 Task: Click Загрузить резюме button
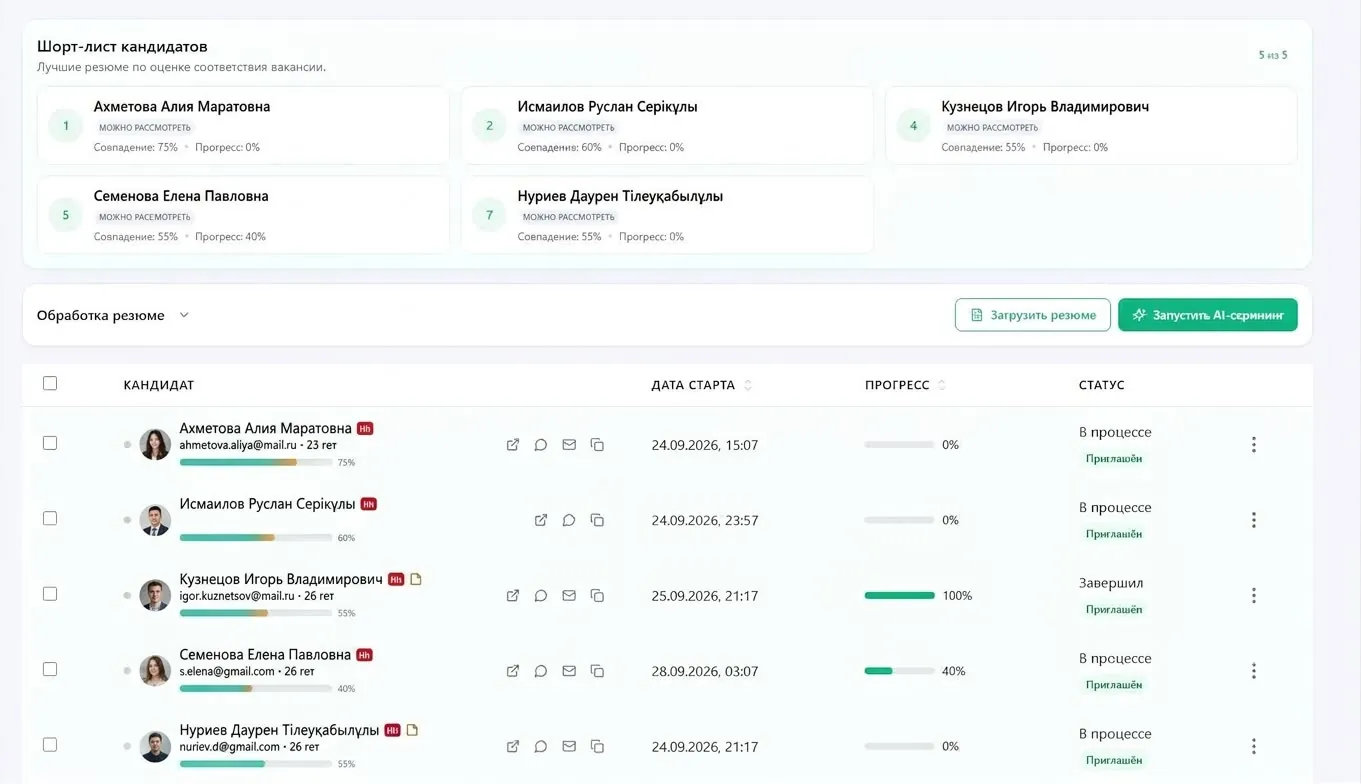tap(1033, 315)
